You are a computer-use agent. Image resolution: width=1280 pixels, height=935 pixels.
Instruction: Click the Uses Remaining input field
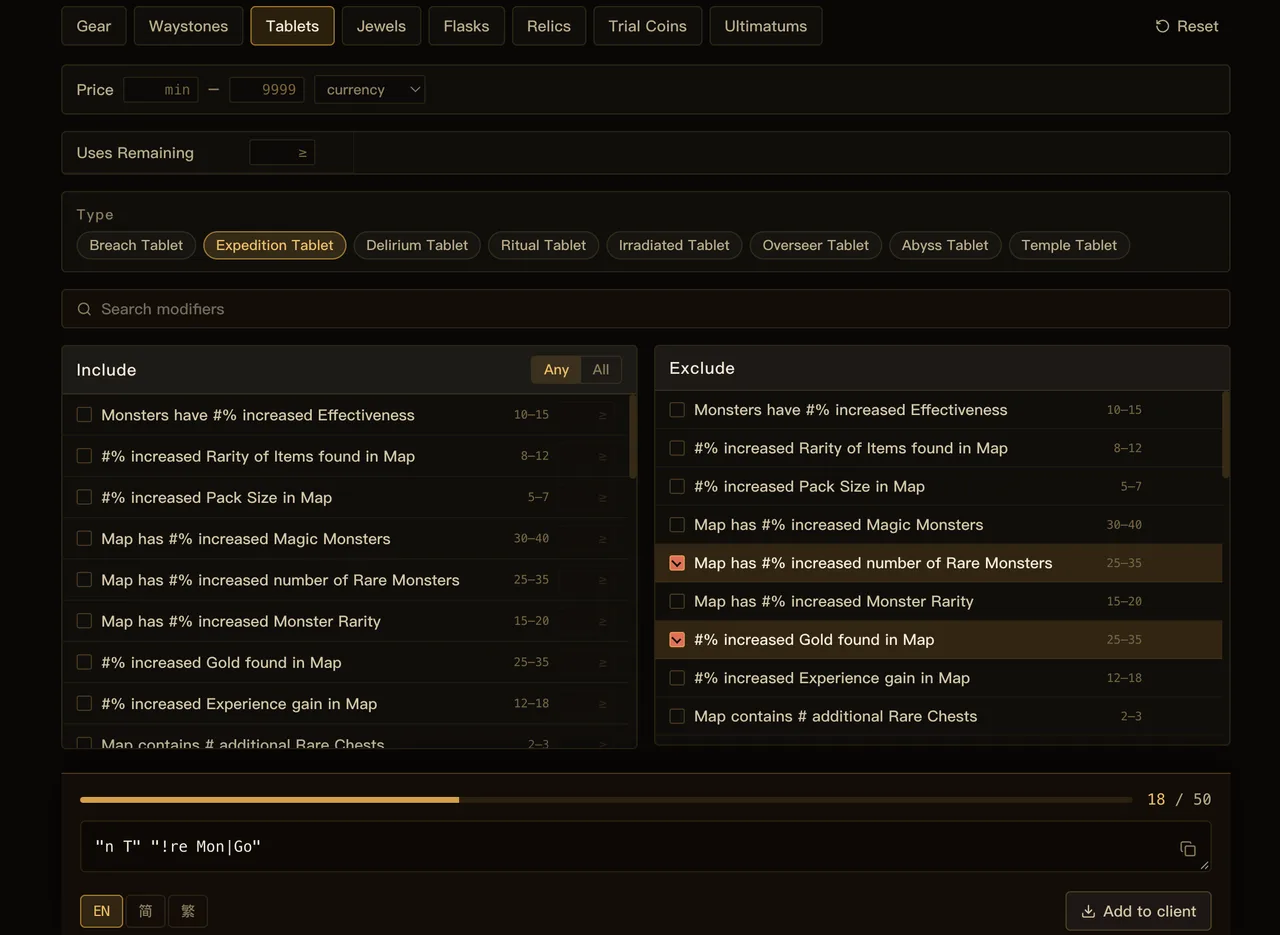(x=282, y=153)
